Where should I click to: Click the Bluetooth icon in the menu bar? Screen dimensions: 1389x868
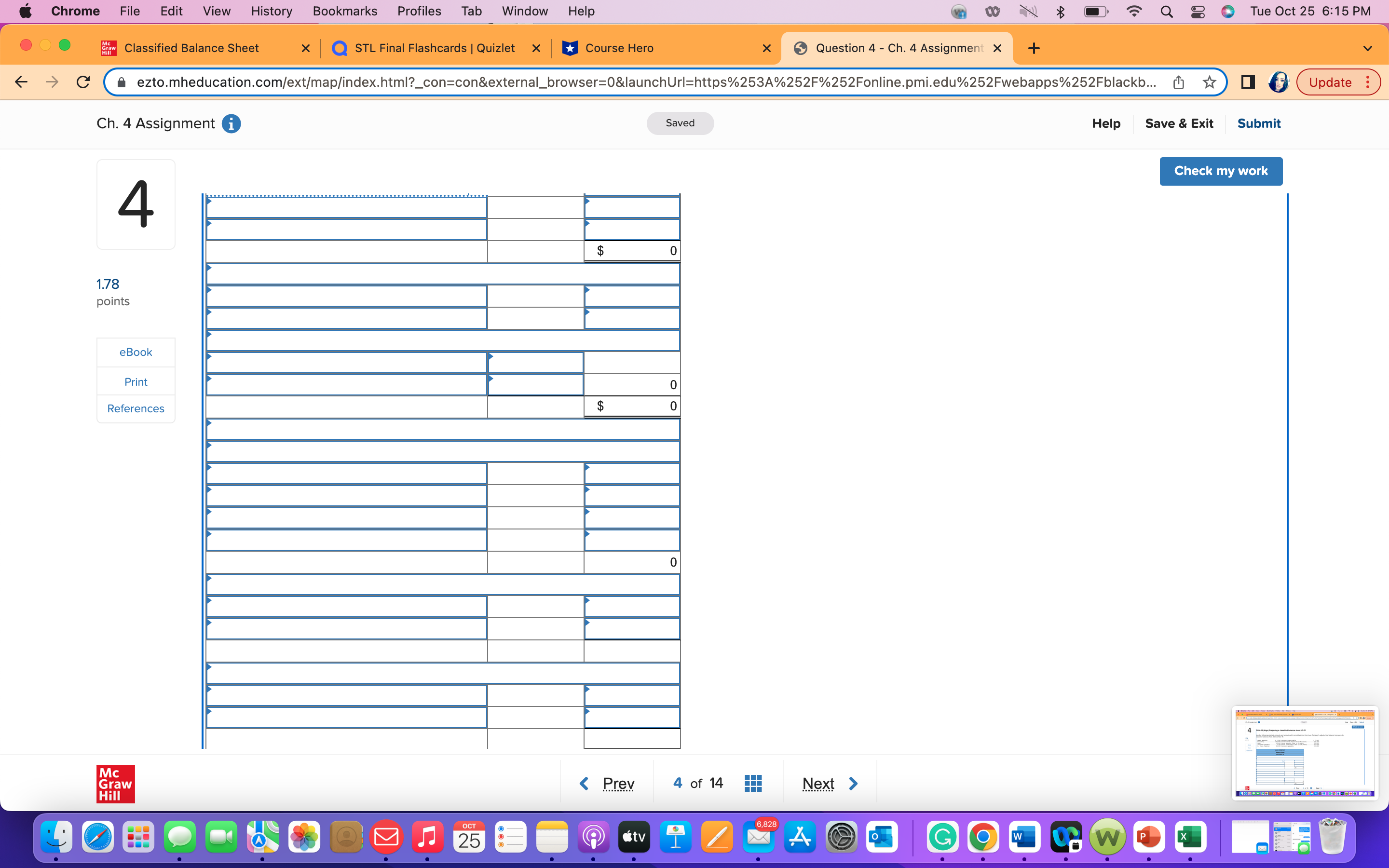pyautogui.click(x=1060, y=11)
